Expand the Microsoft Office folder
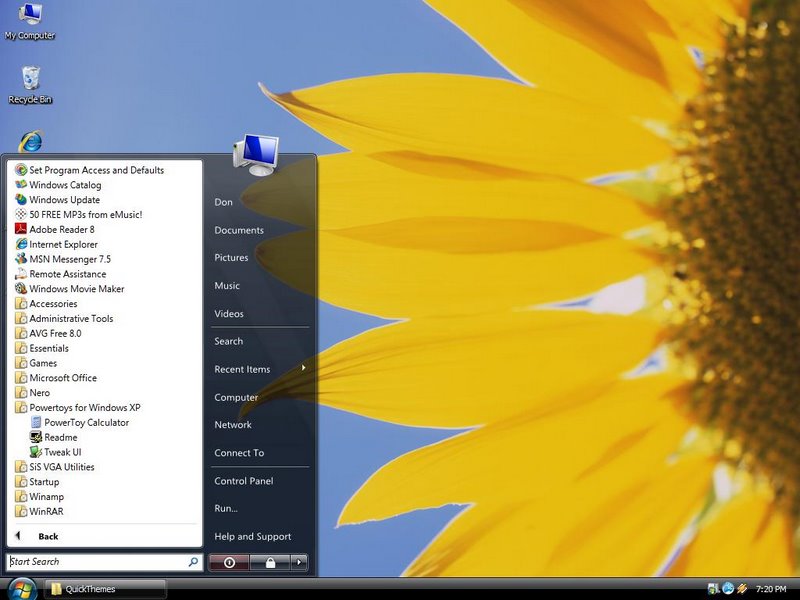Viewport: 800px width, 600px height. point(56,378)
